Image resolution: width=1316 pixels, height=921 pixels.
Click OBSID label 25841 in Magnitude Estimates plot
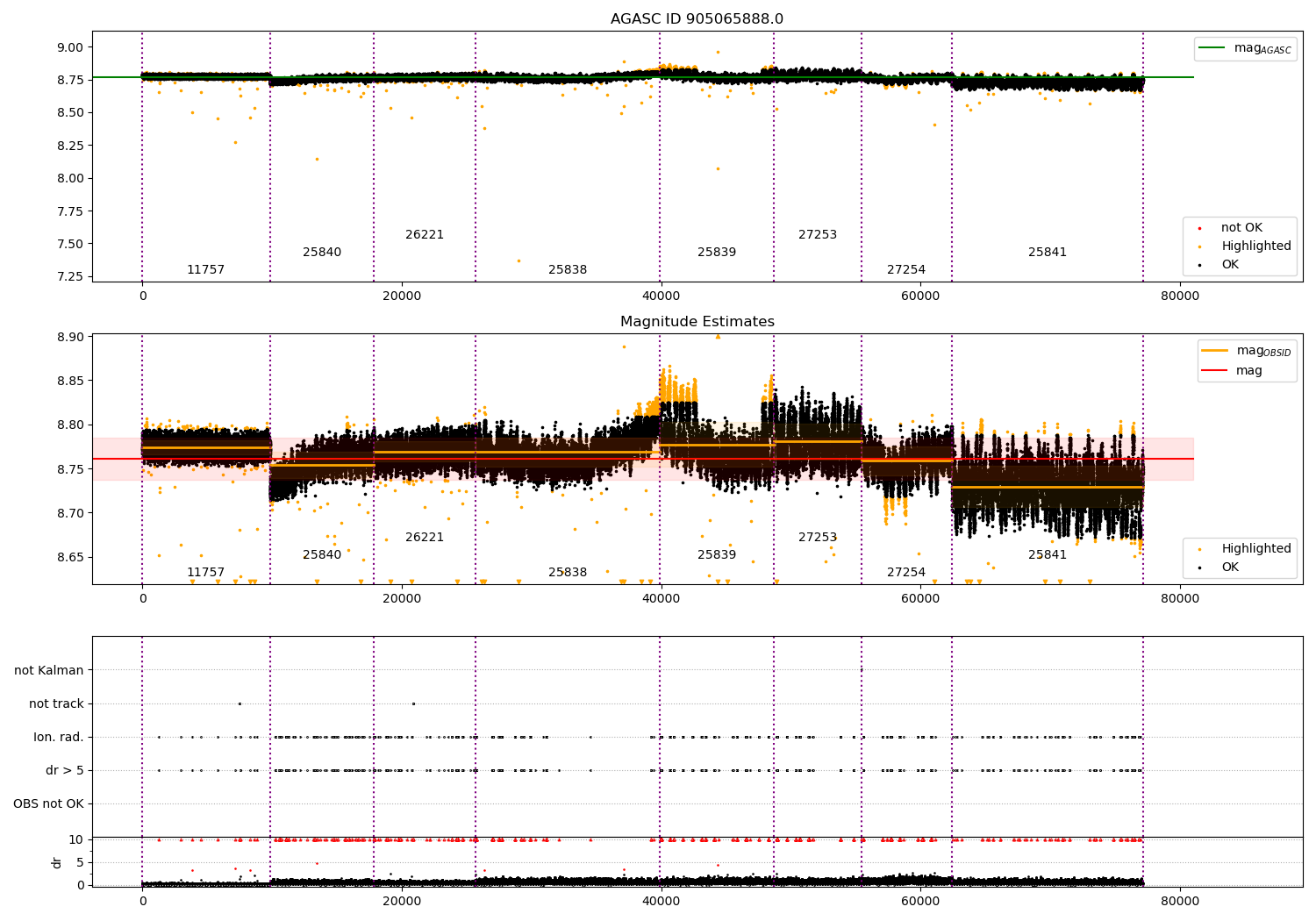coord(1048,555)
